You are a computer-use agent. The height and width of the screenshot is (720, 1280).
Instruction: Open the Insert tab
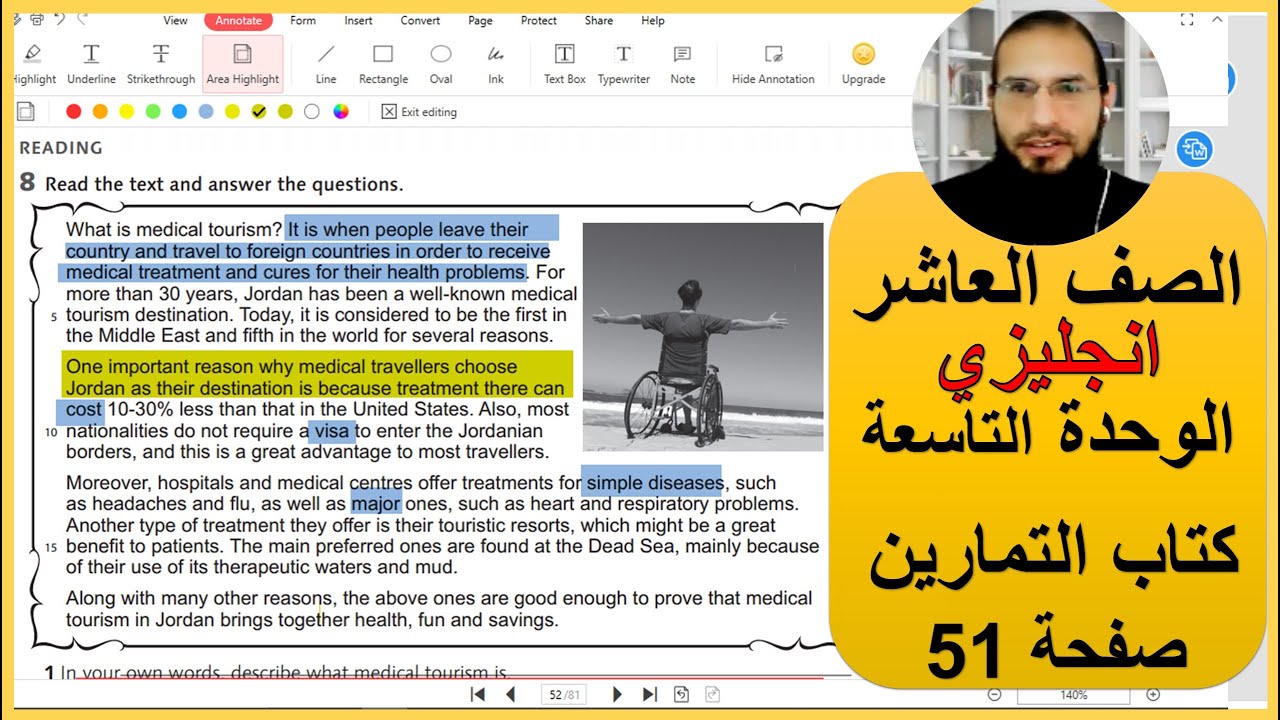click(x=358, y=20)
